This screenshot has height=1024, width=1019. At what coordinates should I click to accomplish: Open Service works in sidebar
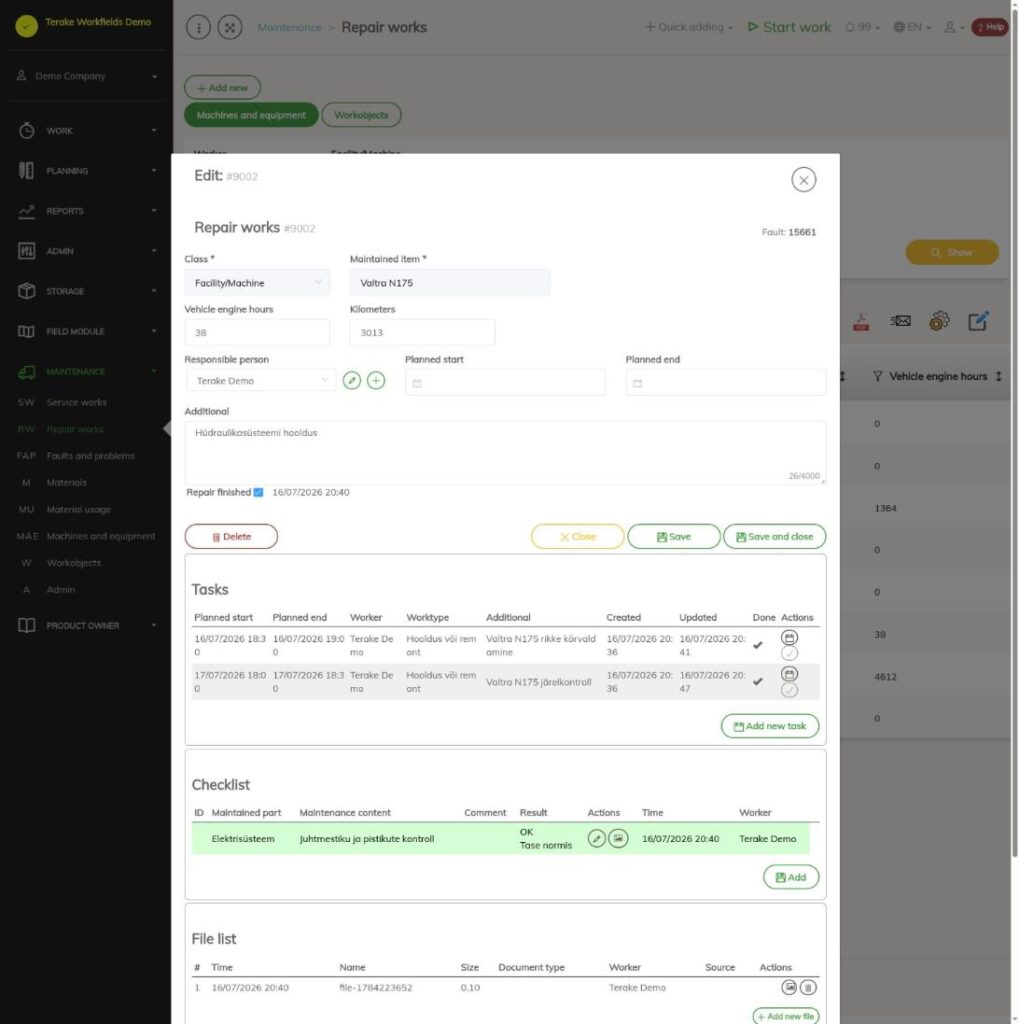[76, 402]
